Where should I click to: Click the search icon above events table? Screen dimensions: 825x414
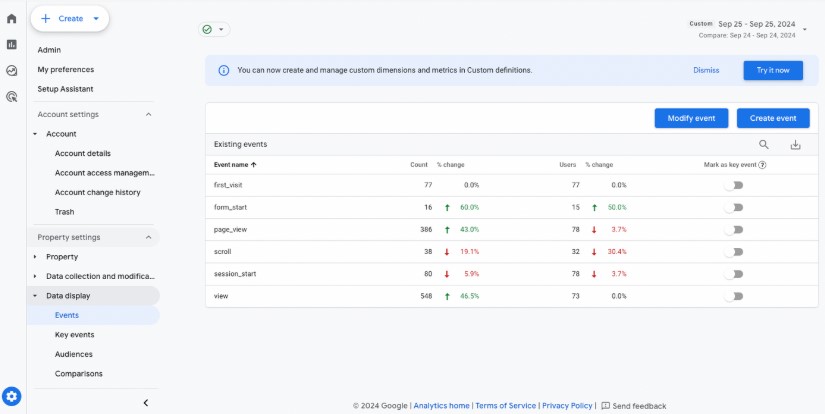point(764,145)
